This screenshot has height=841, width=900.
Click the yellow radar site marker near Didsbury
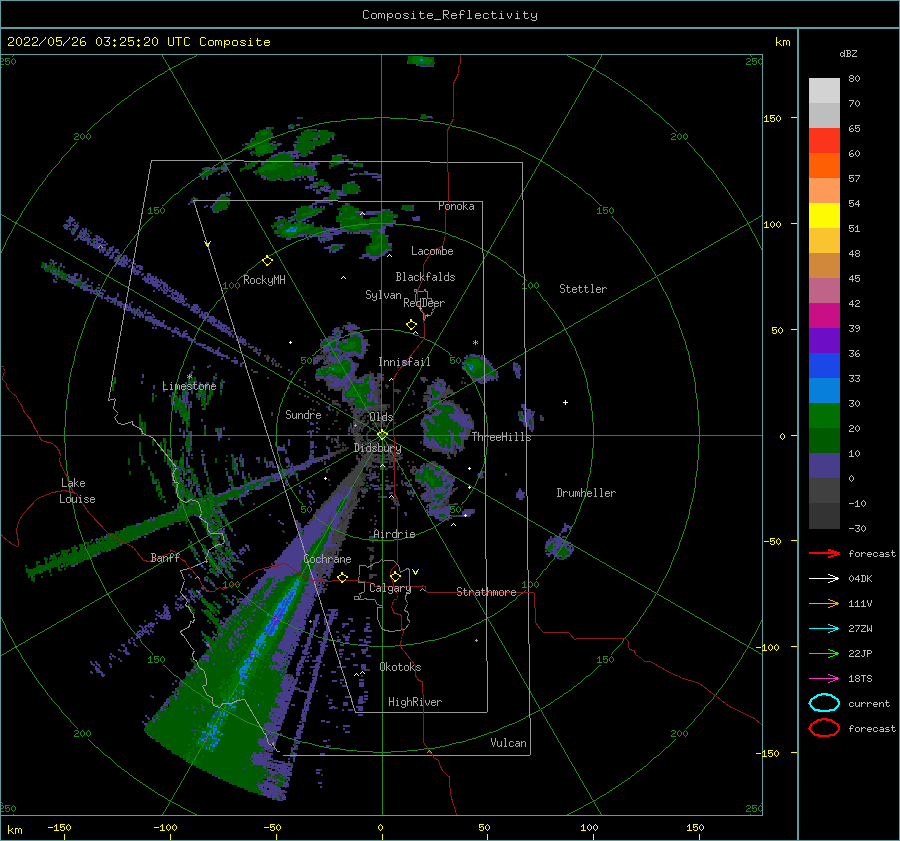point(382,435)
